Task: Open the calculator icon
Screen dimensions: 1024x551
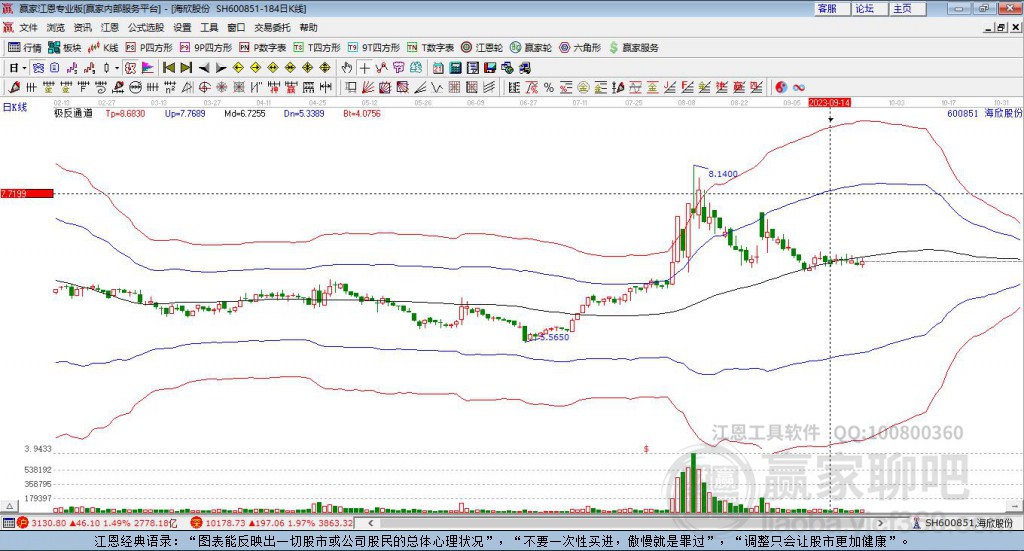Action: [x=456, y=68]
